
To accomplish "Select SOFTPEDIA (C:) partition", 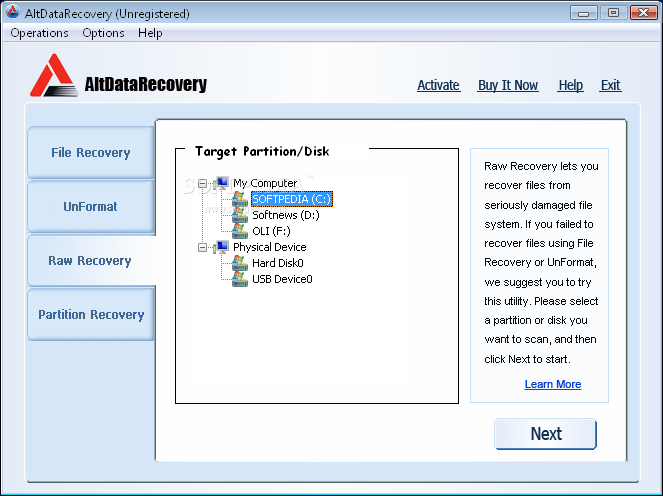I will pyautogui.click(x=292, y=199).
